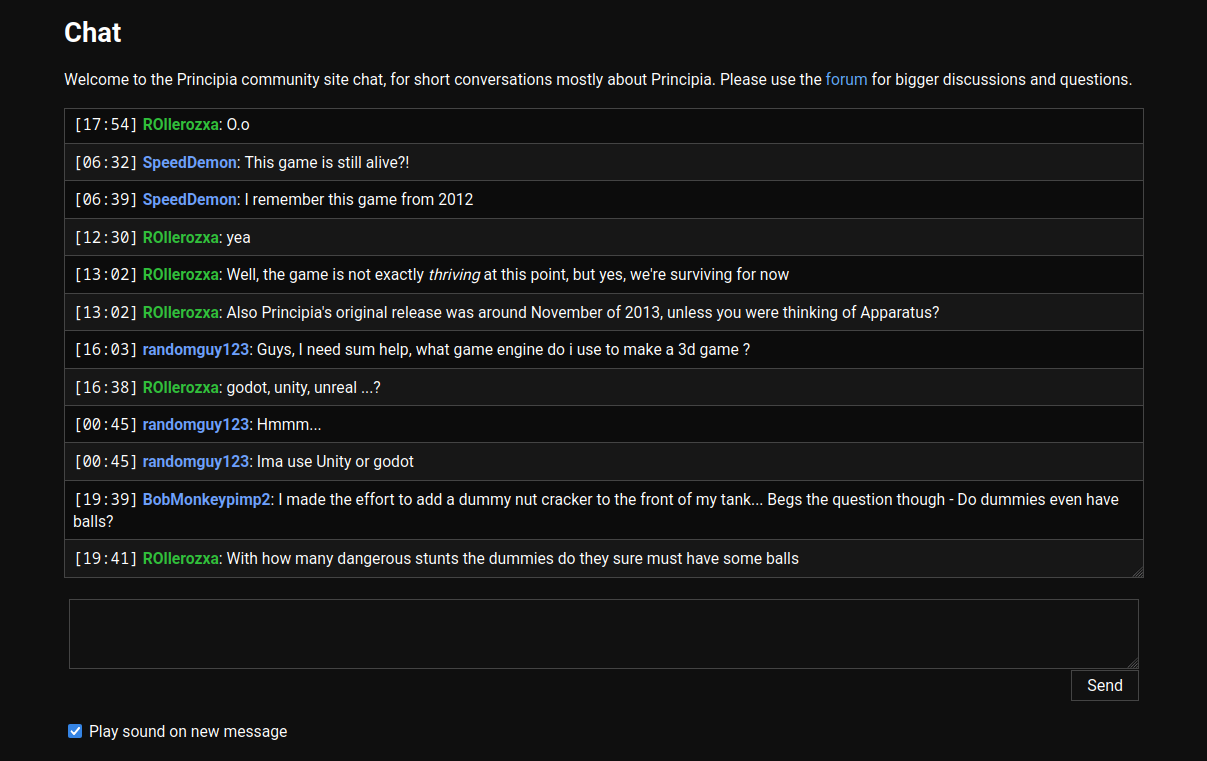This screenshot has width=1207, height=761.
Task: Open the forum link in welcome text
Action: pyautogui.click(x=846, y=79)
